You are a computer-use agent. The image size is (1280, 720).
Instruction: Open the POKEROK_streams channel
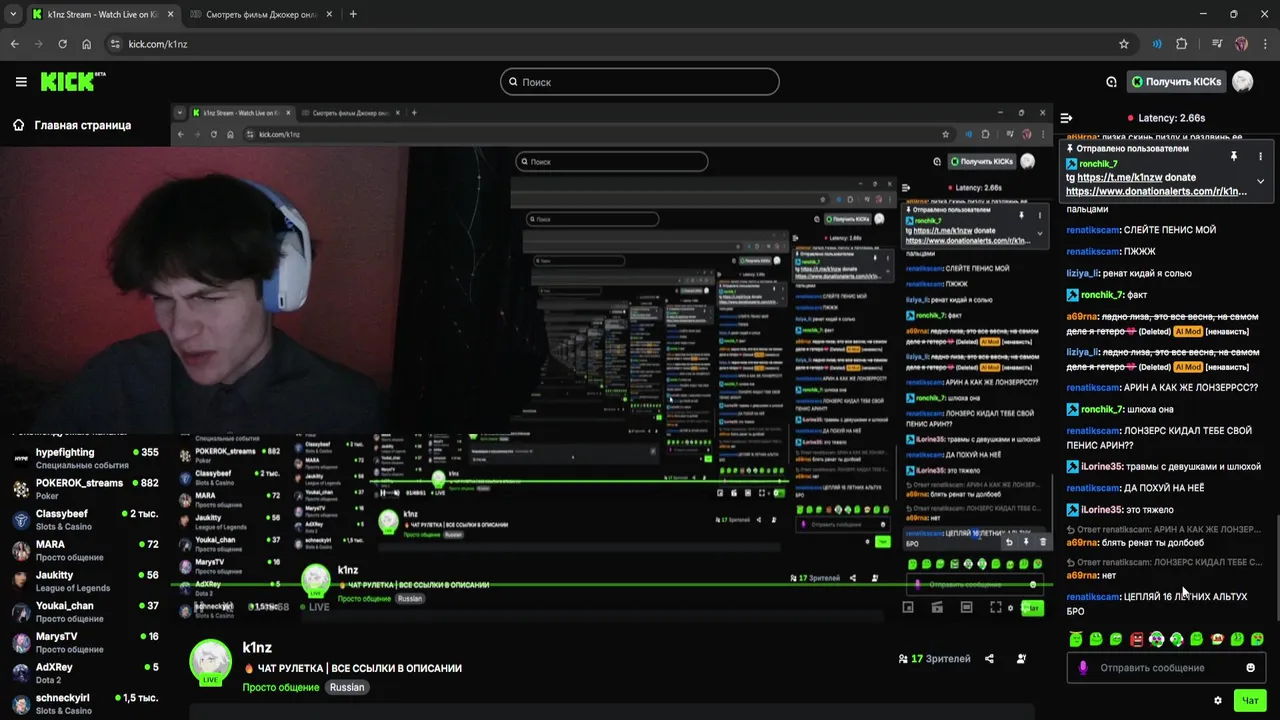84,489
